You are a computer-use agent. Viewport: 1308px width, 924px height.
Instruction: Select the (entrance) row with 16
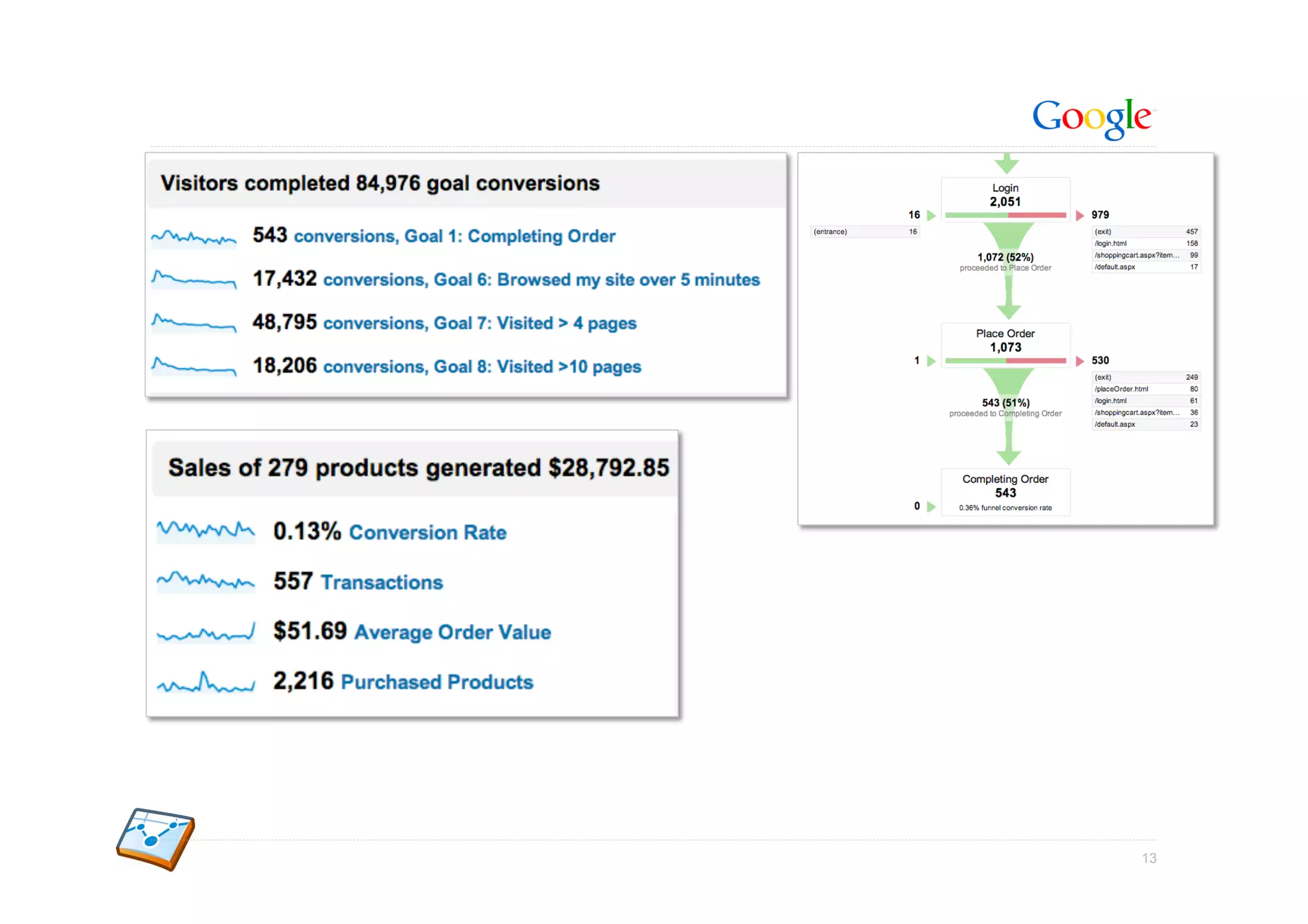coord(865,232)
